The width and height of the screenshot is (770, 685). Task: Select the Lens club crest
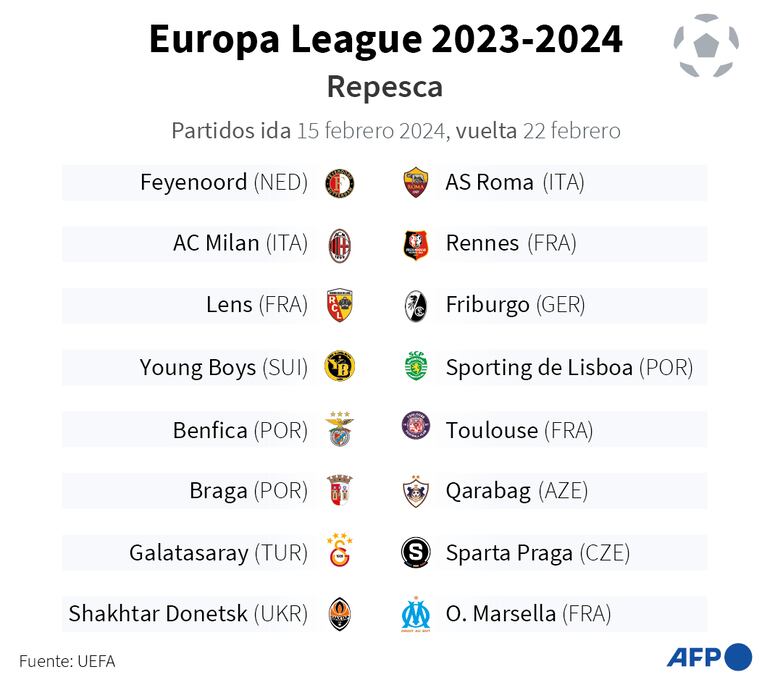point(340,305)
